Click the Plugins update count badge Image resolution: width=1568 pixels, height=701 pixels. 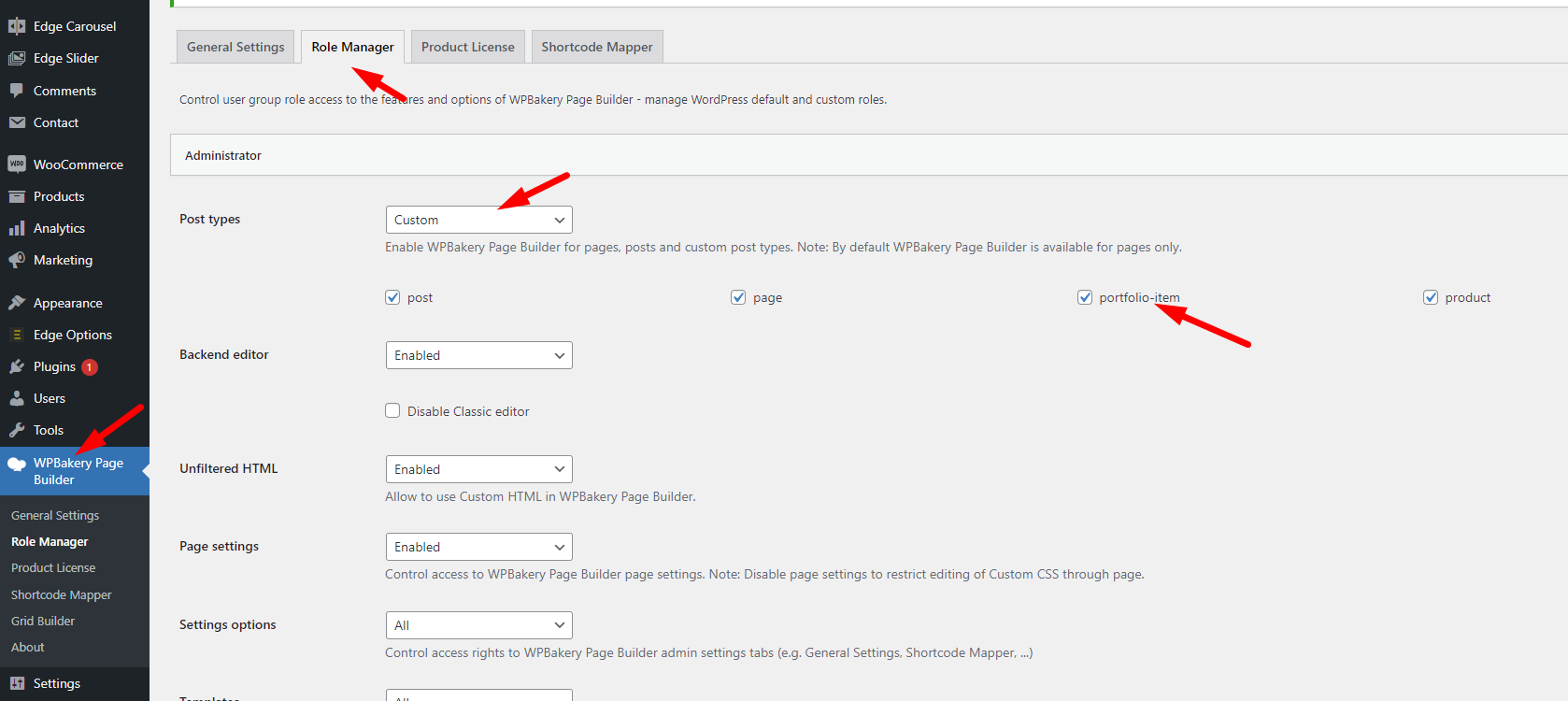(x=90, y=367)
